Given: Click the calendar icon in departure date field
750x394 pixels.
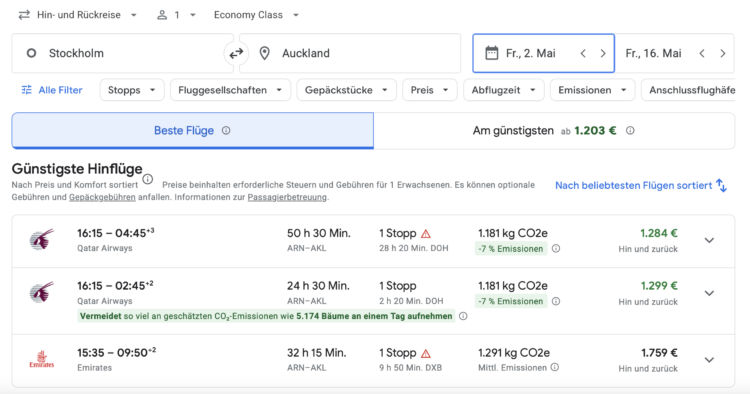Looking at the screenshot, I should [491, 53].
